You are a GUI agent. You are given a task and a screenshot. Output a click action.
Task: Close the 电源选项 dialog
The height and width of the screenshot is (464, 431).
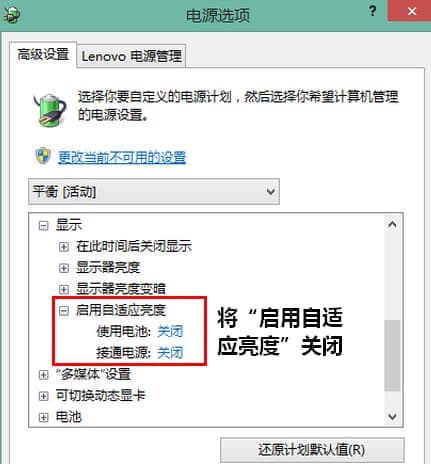411,11
